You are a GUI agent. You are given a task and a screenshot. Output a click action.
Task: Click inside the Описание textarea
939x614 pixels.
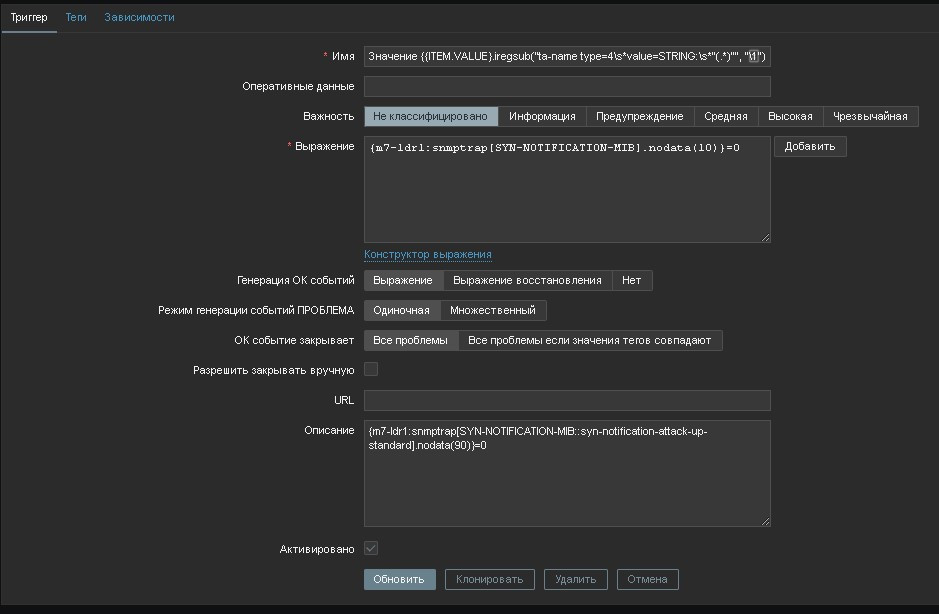click(x=567, y=473)
